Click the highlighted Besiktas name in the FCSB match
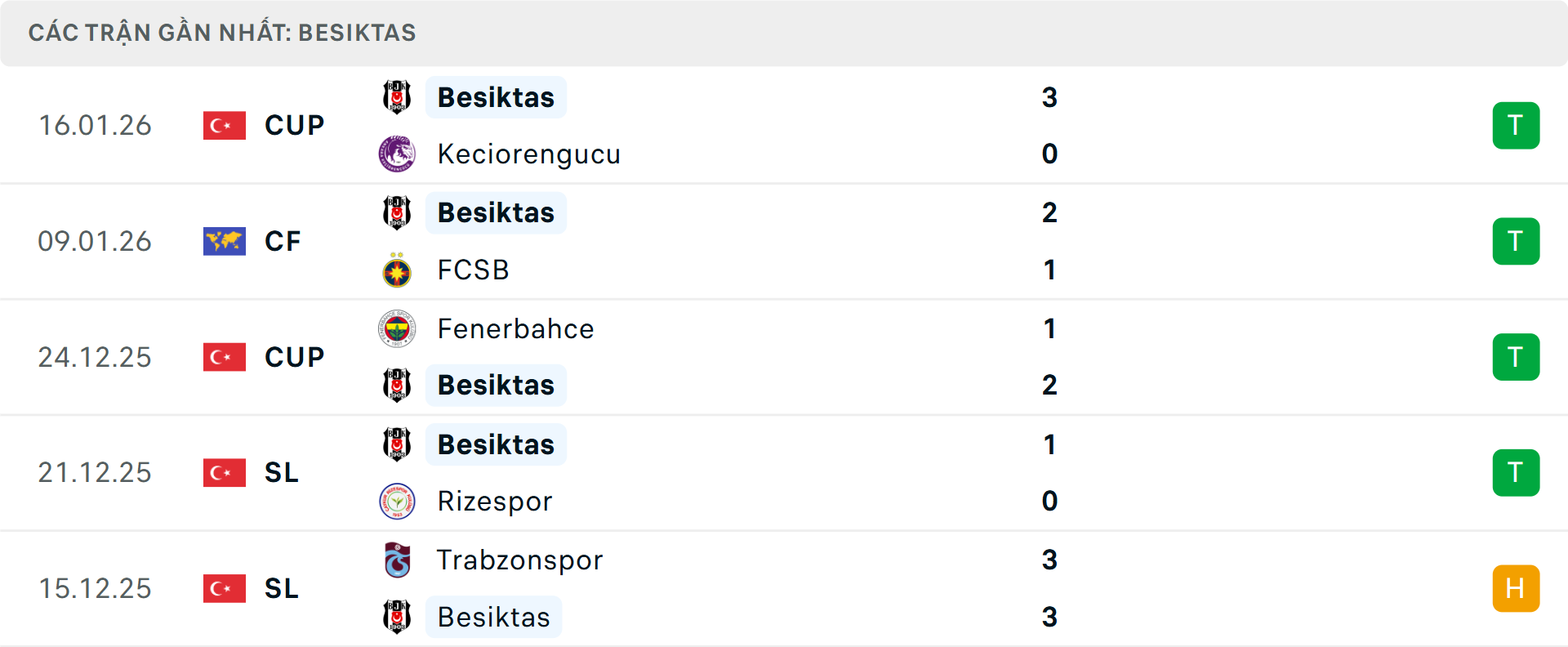 (496, 212)
